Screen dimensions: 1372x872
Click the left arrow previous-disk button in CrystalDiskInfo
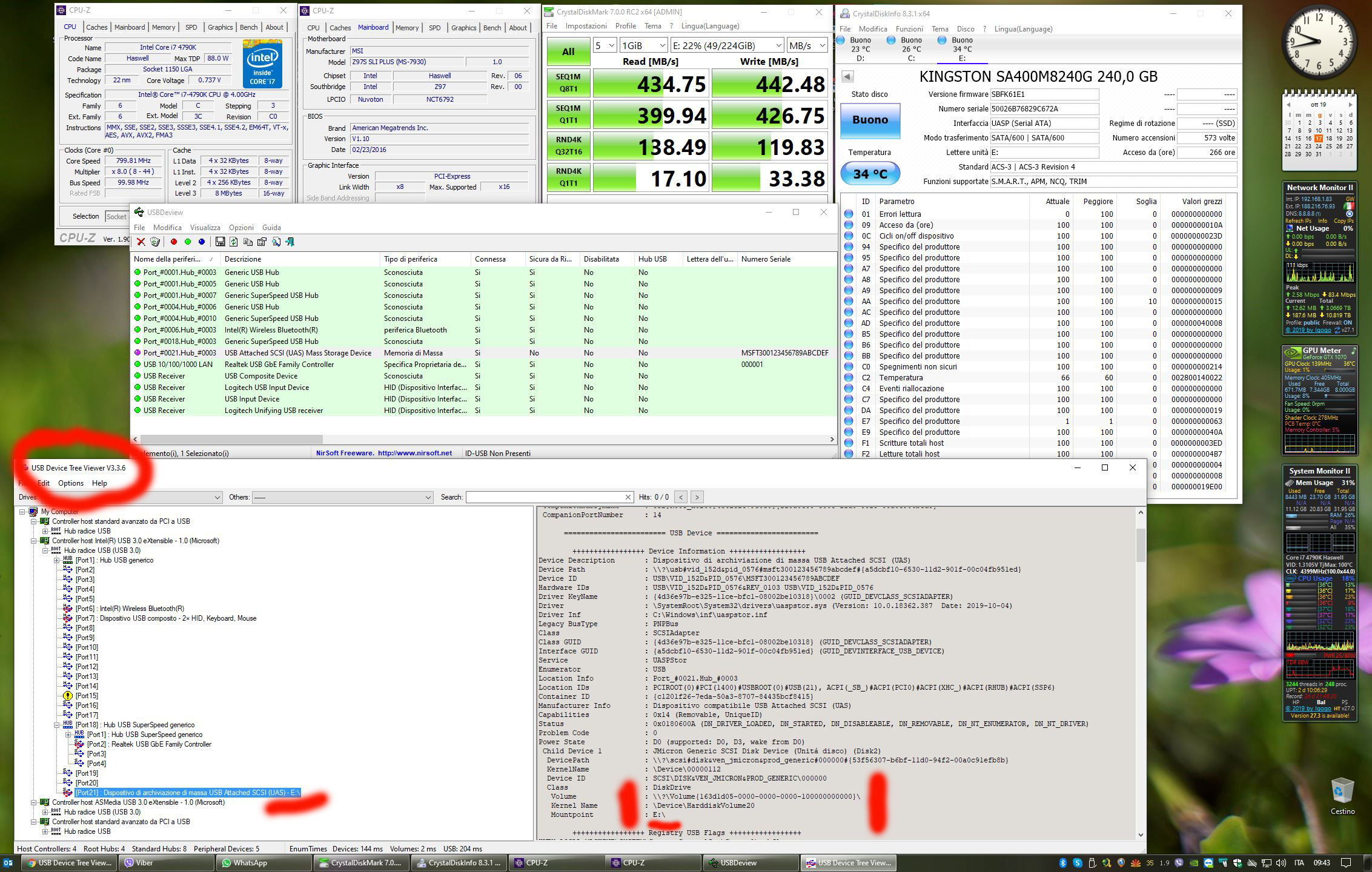click(x=847, y=76)
